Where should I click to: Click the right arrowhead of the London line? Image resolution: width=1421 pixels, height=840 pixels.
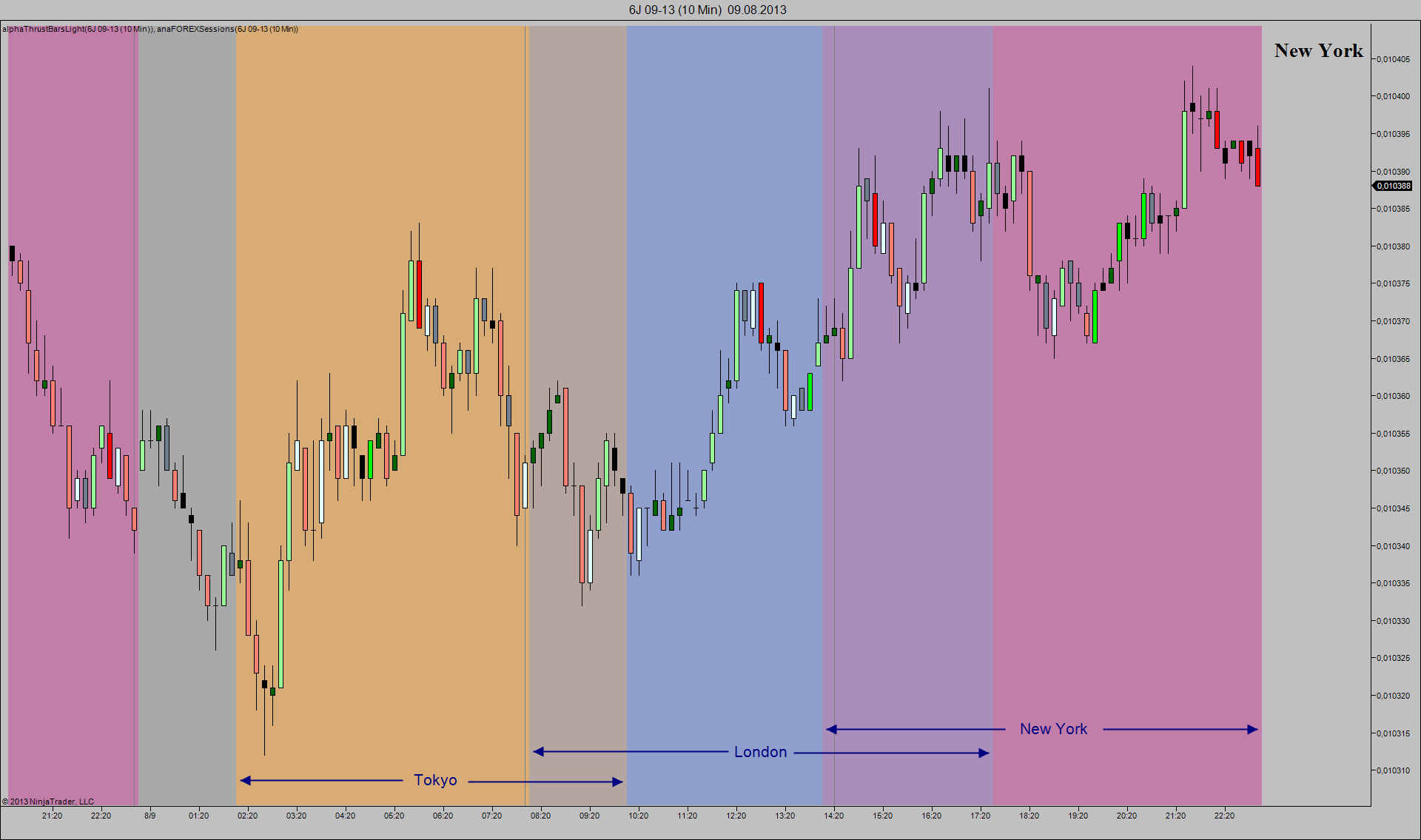click(984, 753)
